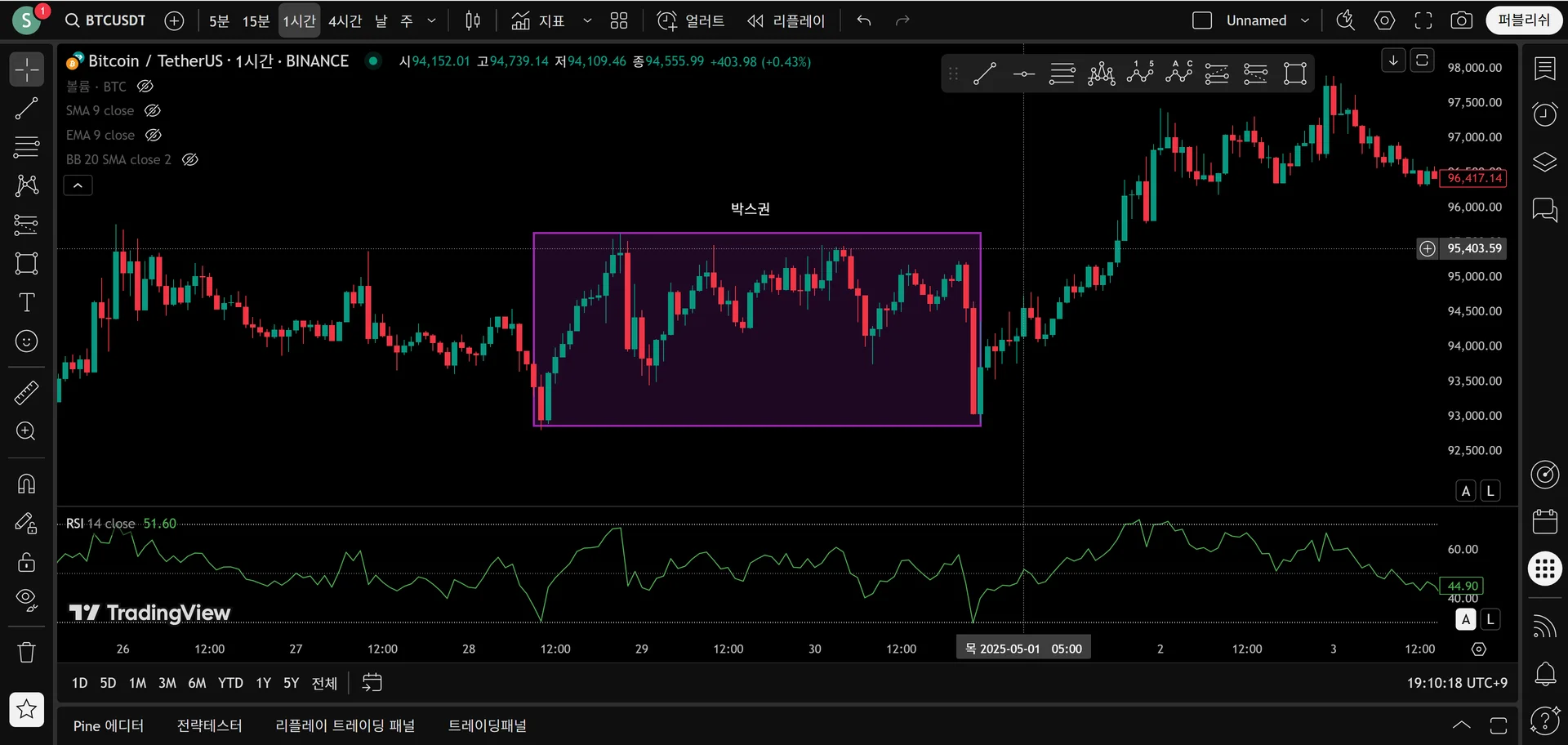The height and width of the screenshot is (745, 1568).
Task: Open favorites star toolbar button
Action: 27,709
